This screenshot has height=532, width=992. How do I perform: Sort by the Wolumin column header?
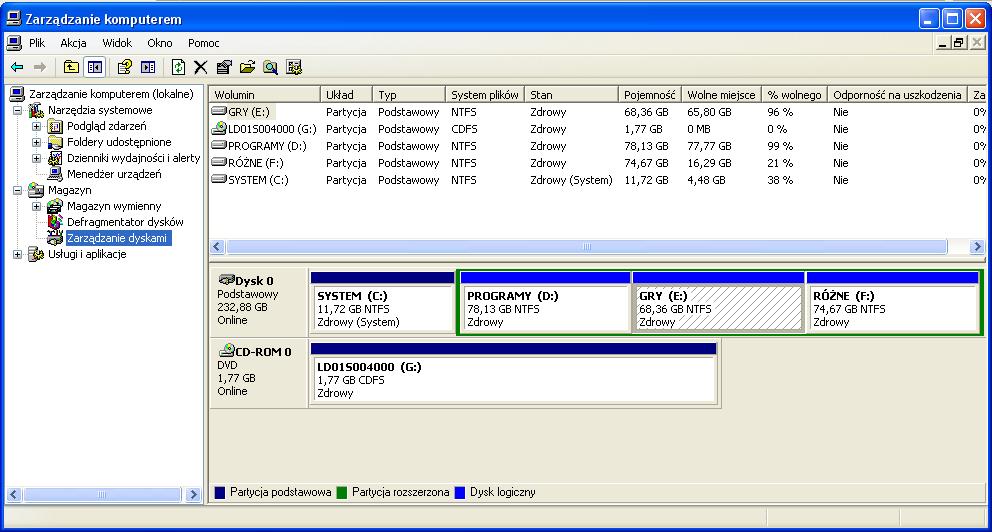tap(265, 94)
